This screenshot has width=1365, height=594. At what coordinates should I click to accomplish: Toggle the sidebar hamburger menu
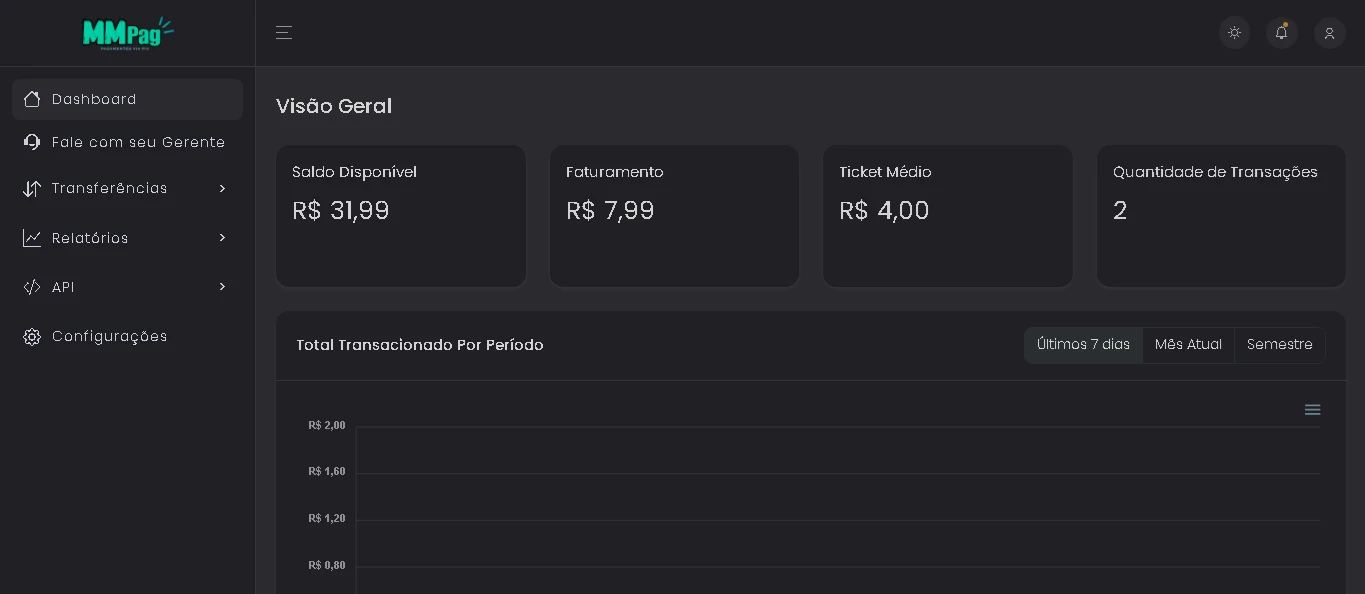[284, 33]
